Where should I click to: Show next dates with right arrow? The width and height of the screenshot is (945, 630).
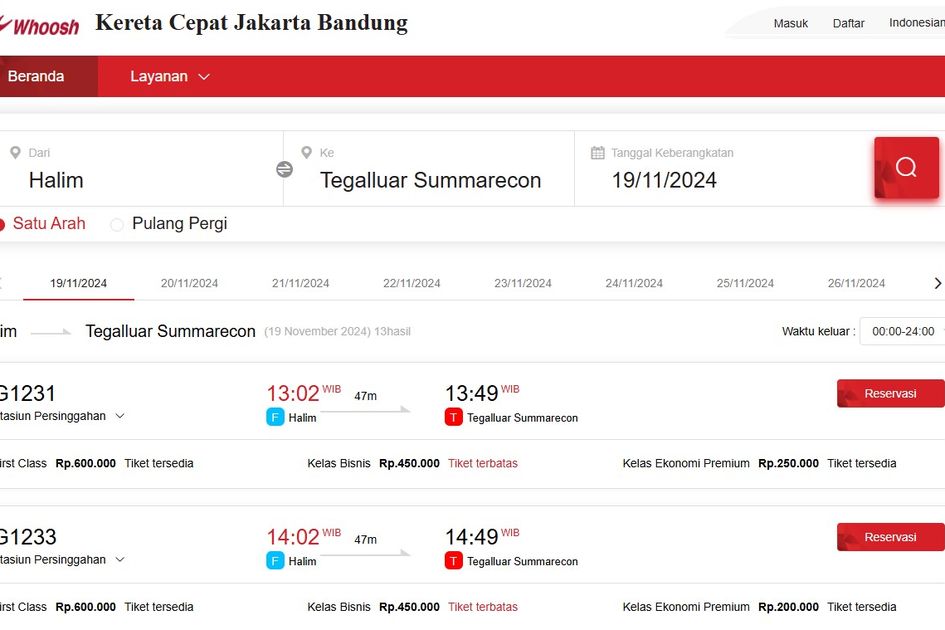click(x=937, y=283)
